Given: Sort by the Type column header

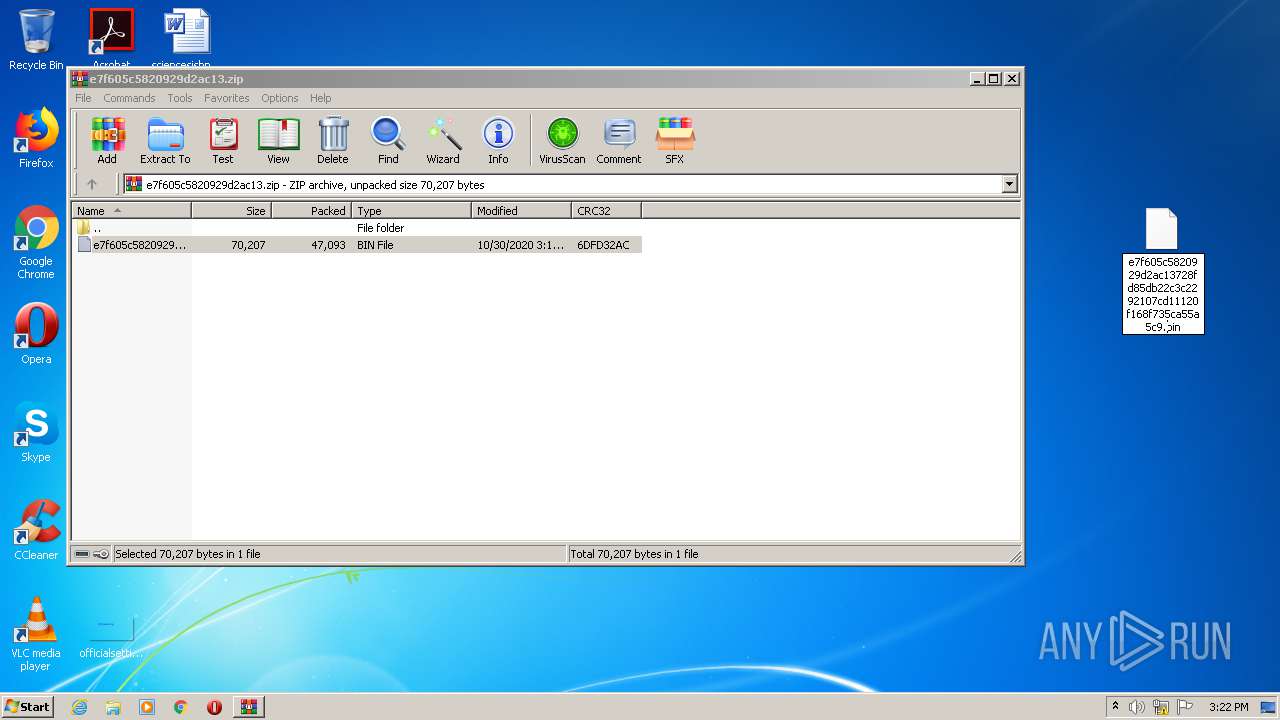Looking at the screenshot, I should coord(411,210).
